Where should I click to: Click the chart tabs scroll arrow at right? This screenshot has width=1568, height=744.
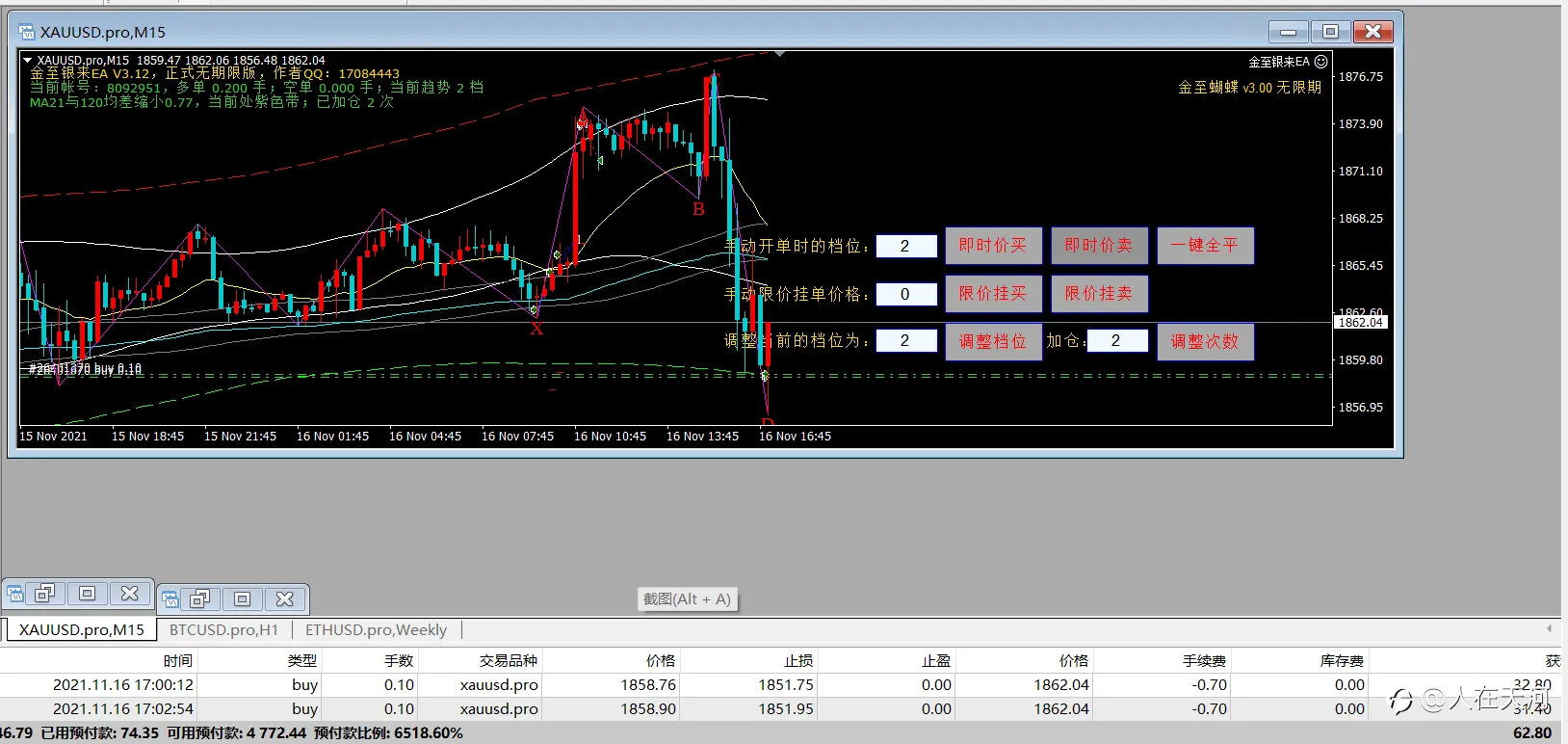tap(1549, 628)
